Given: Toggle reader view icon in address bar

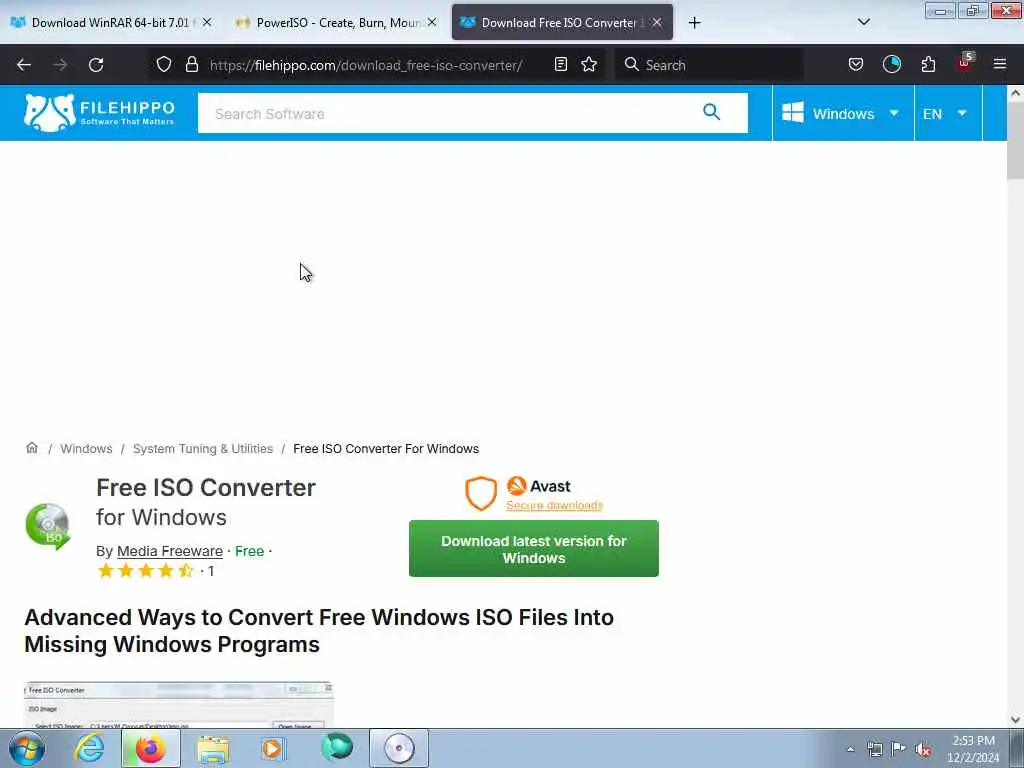Looking at the screenshot, I should tap(560, 64).
